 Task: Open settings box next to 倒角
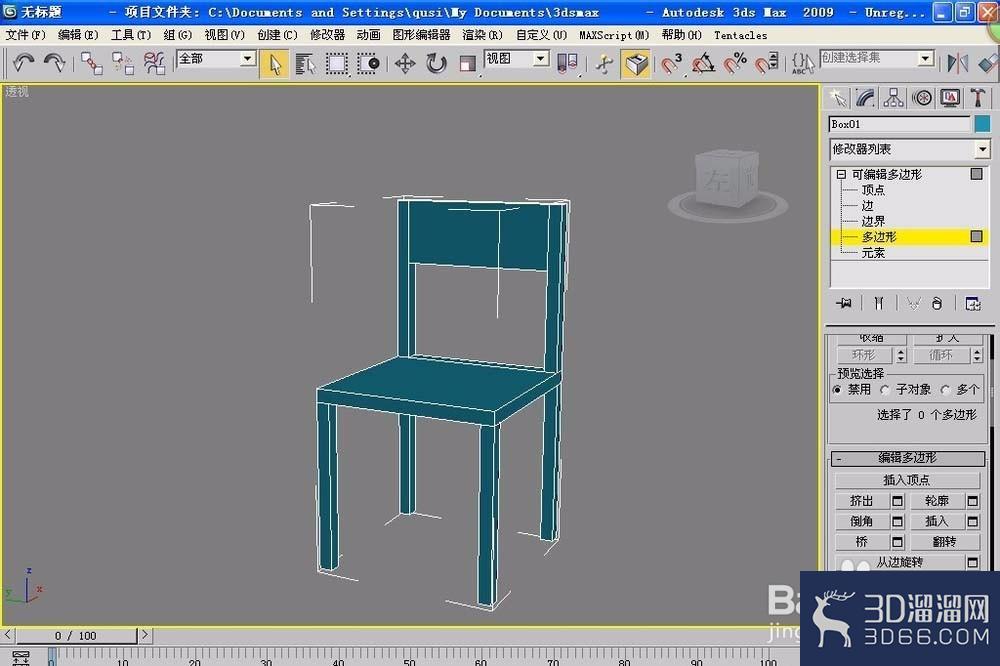897,521
